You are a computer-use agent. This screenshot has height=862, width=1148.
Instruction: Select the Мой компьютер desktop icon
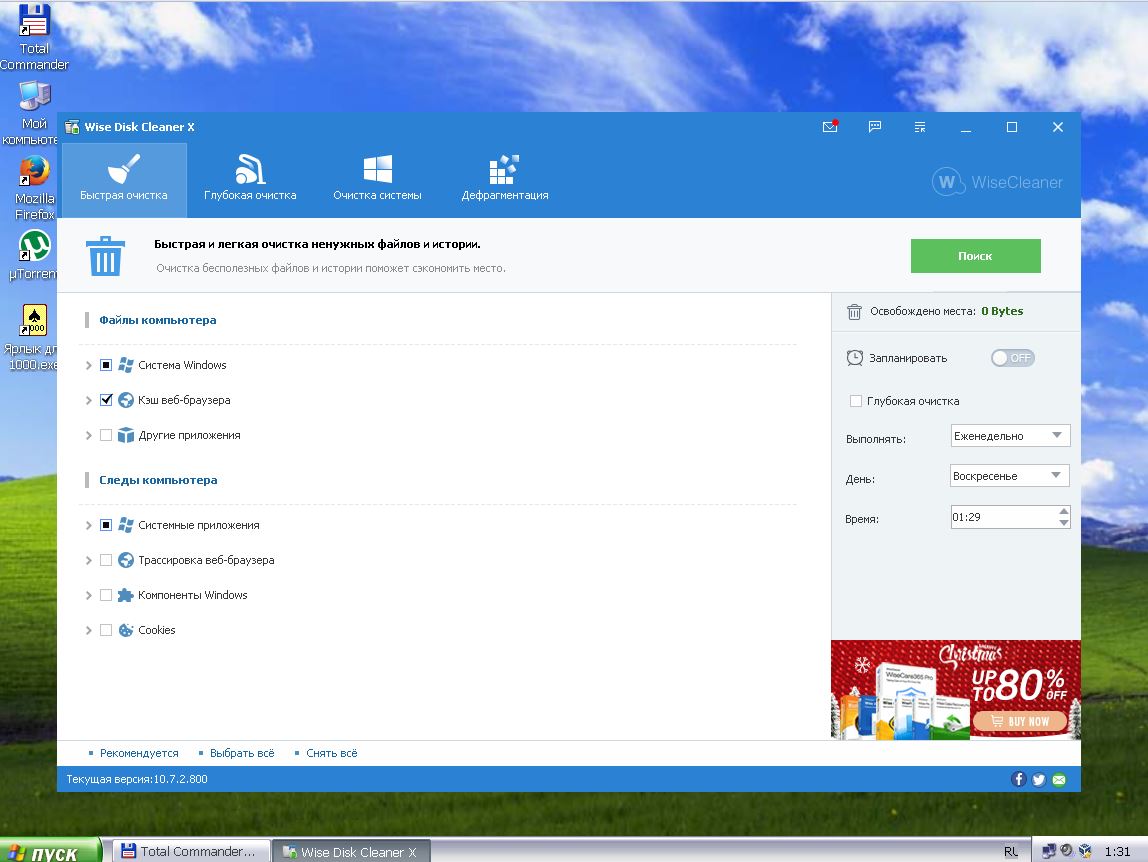pos(34,113)
